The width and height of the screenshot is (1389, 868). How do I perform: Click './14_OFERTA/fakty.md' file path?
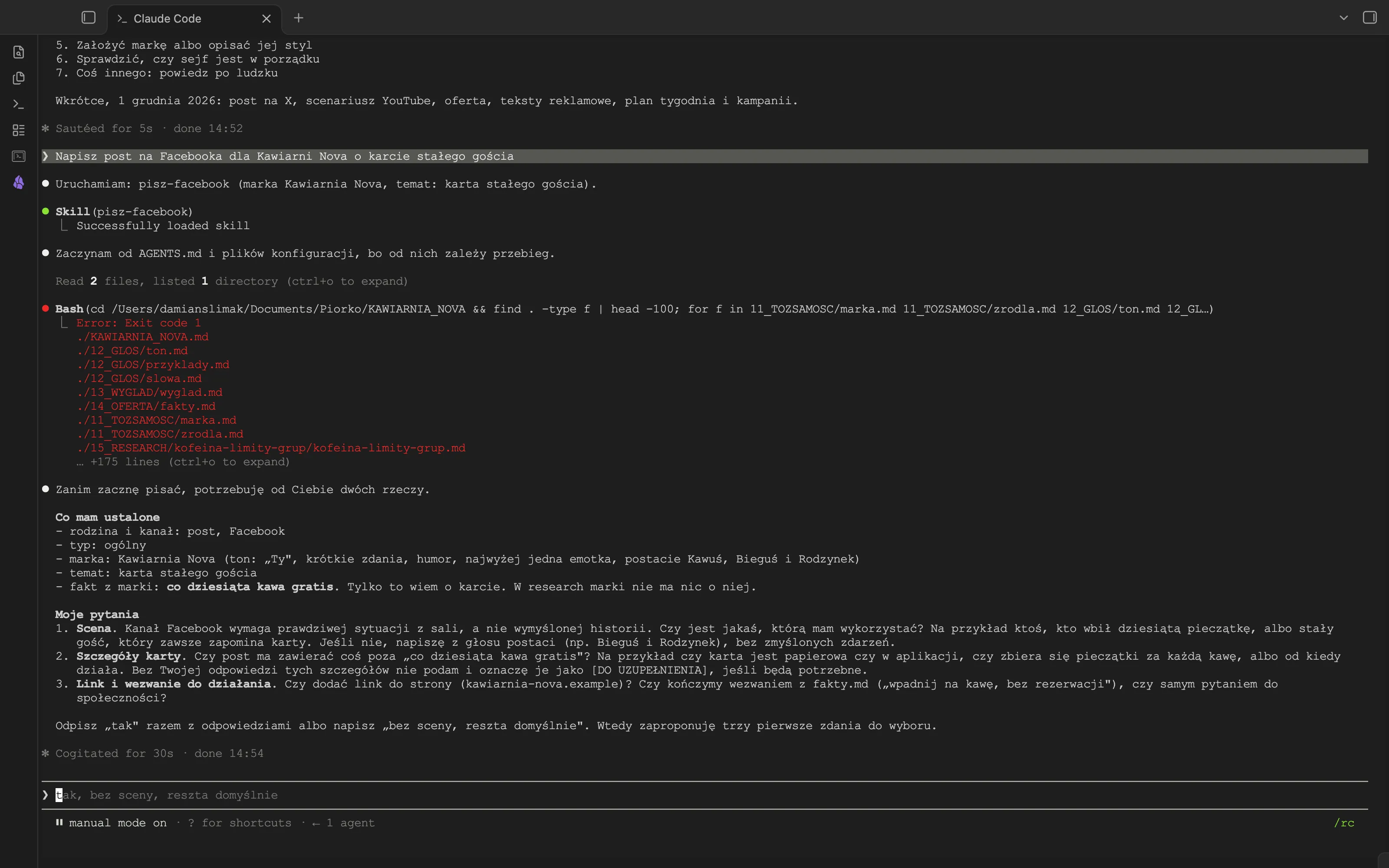(146, 407)
